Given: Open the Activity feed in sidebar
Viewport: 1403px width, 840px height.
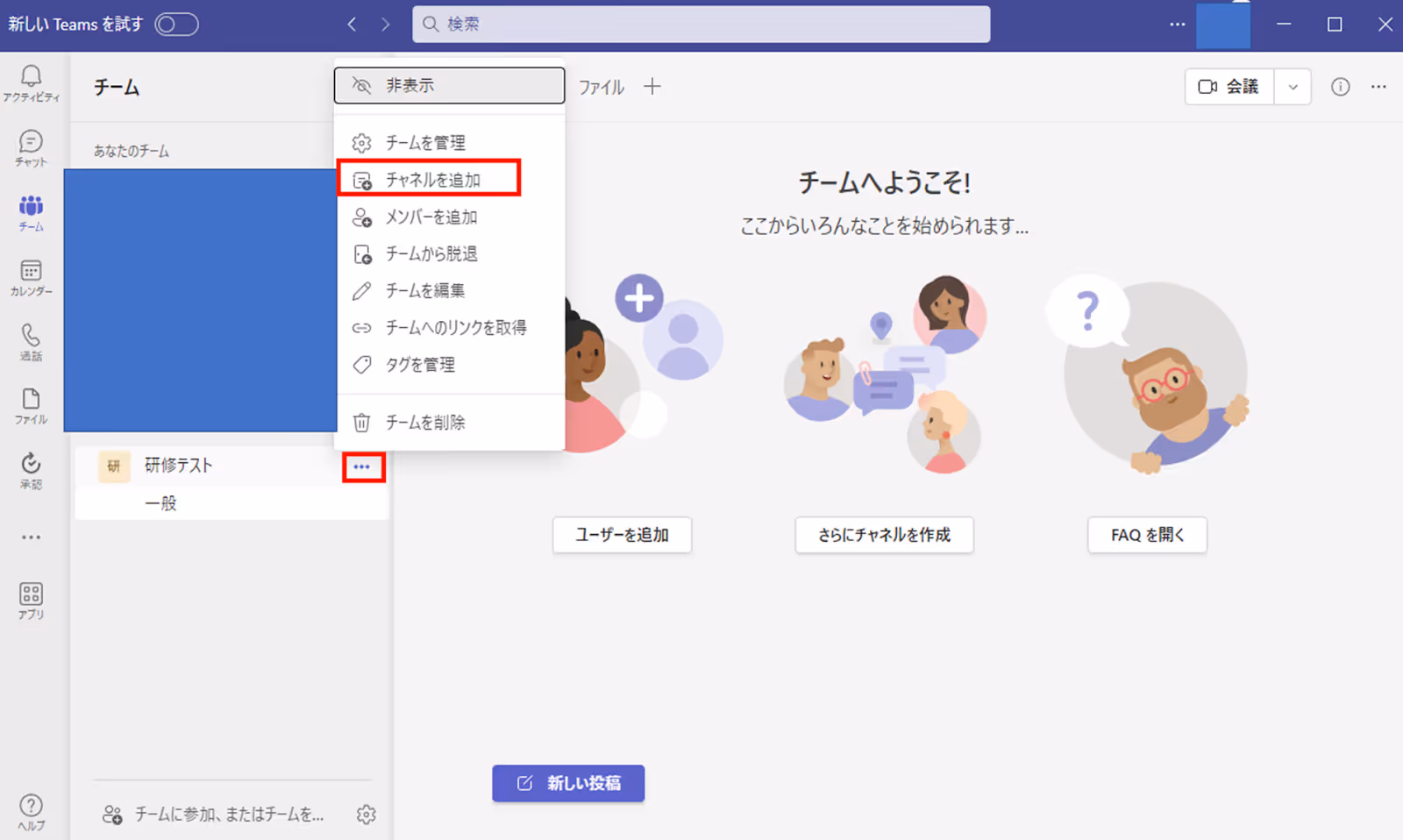Looking at the screenshot, I should 32,84.
